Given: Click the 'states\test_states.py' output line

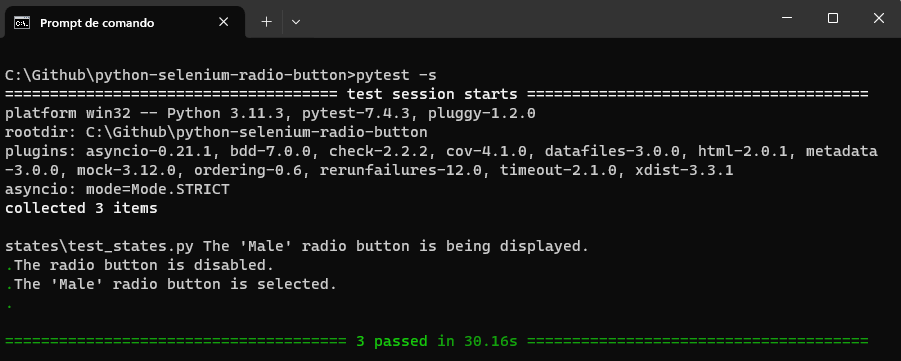Looking at the screenshot, I should pyautogui.click(x=297, y=246).
